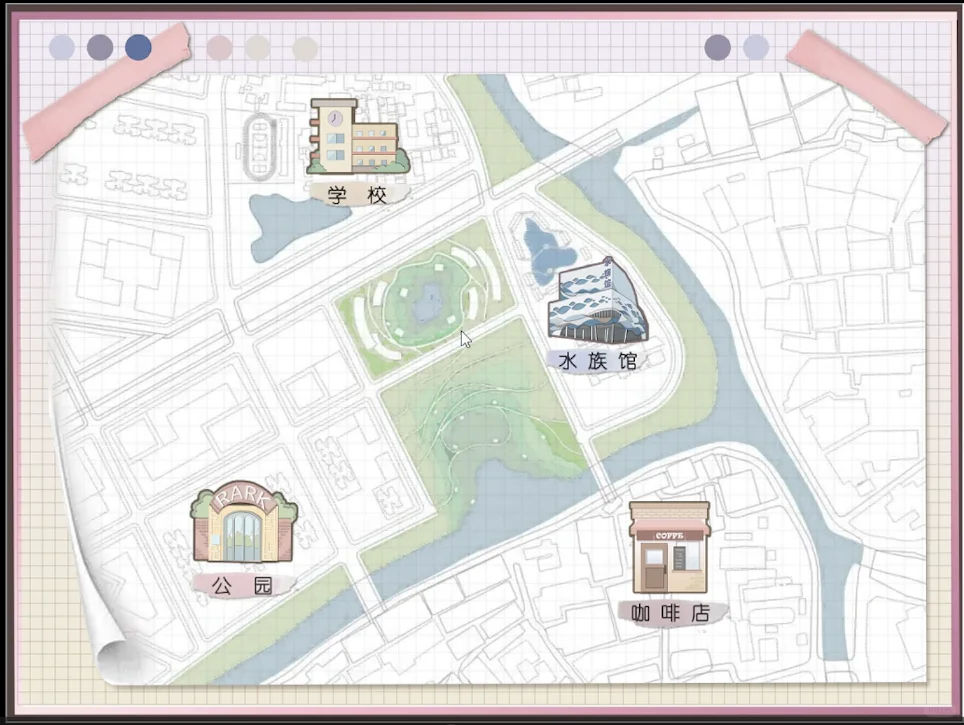Select the 学校 label
The image size is (964, 725).
pos(358,195)
